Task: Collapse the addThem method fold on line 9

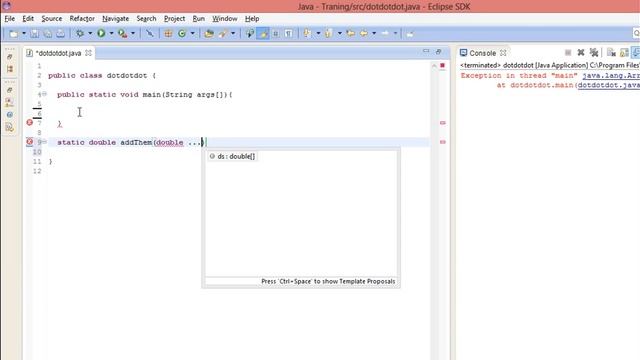Action: click(x=44, y=142)
